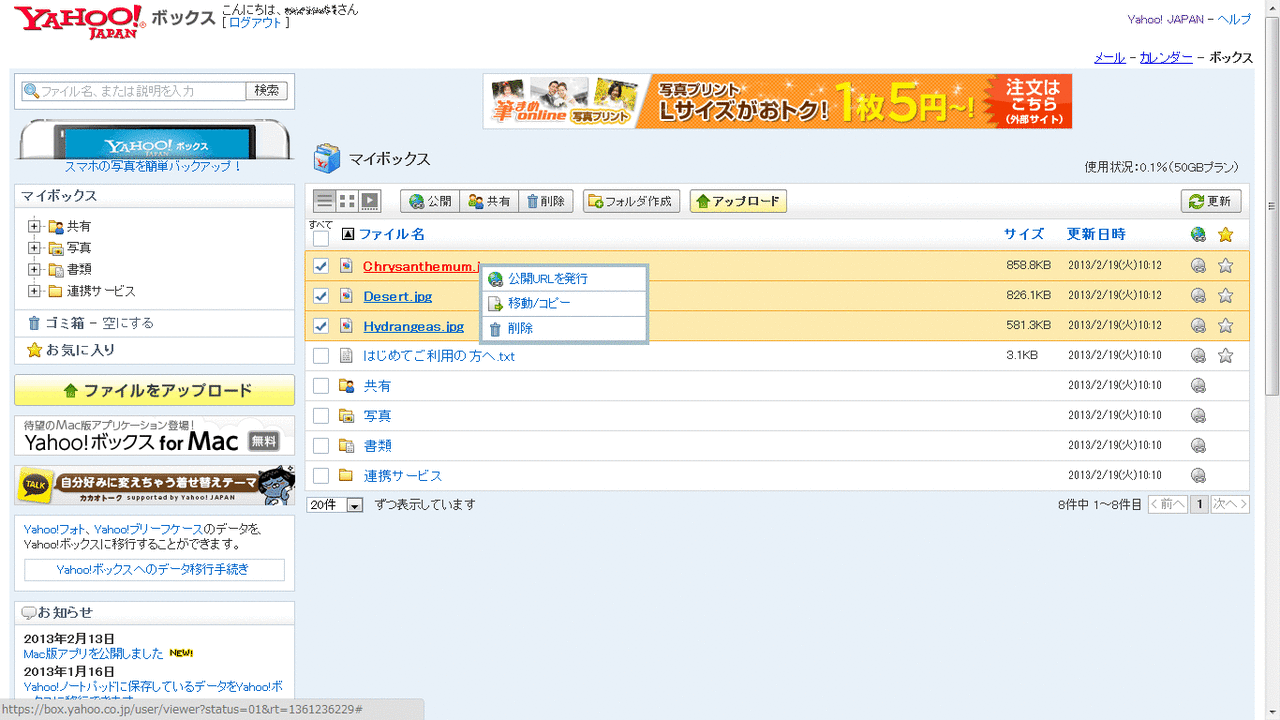Image resolution: width=1280 pixels, height=720 pixels.
Task: Star Desert.jpg as favorite
Action: click(x=1226, y=296)
